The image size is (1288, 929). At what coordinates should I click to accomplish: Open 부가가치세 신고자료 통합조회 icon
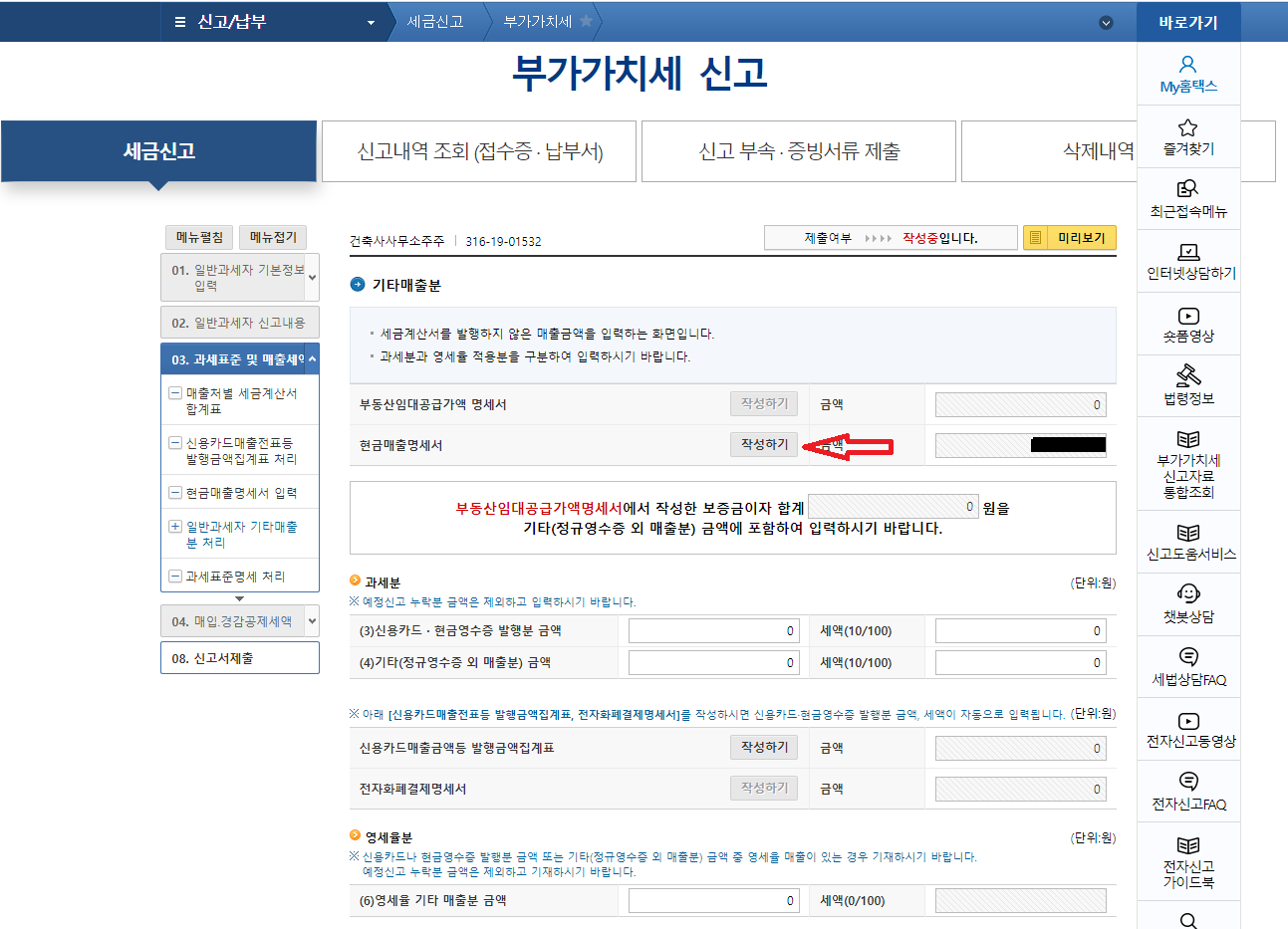pyautogui.click(x=1188, y=439)
